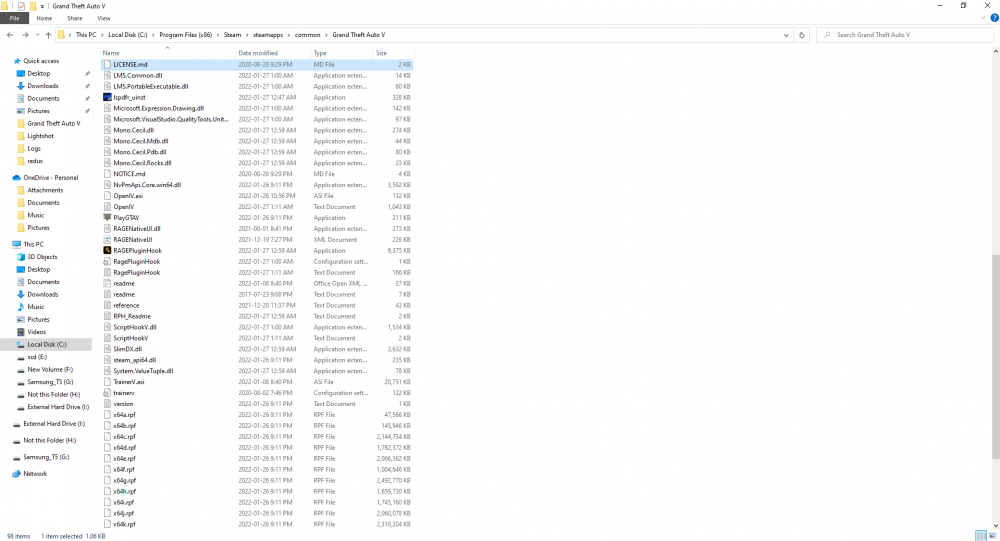Select the steam_api64.dll file
Viewport: 1000px width, 541px height.
coord(257,360)
